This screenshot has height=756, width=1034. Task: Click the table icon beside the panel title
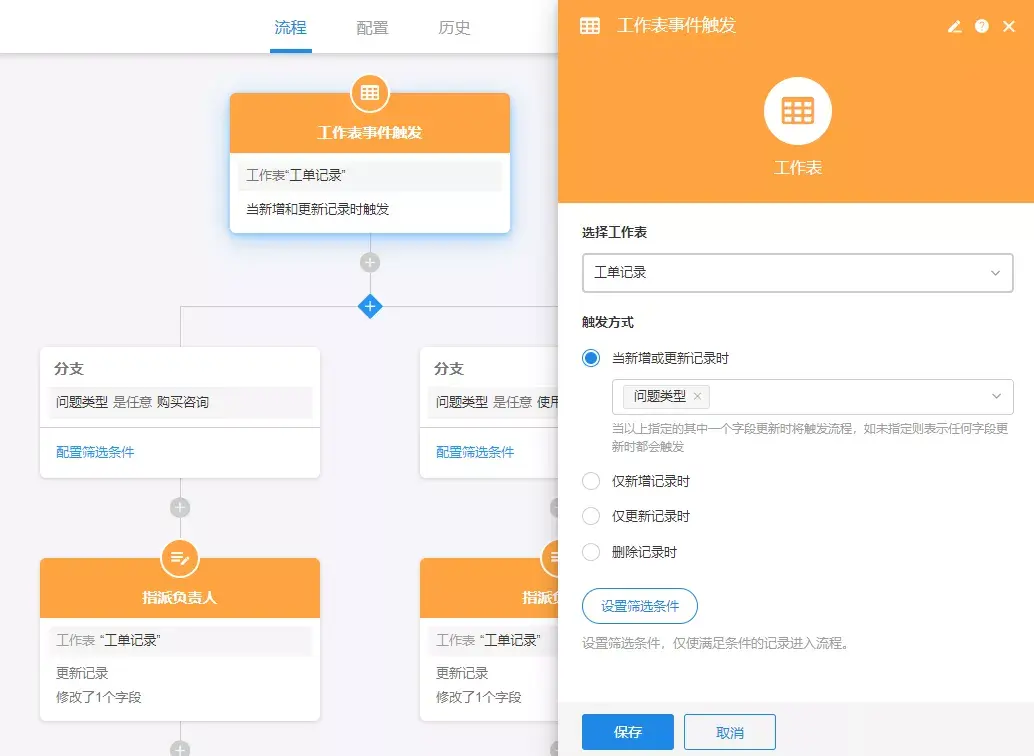click(589, 26)
